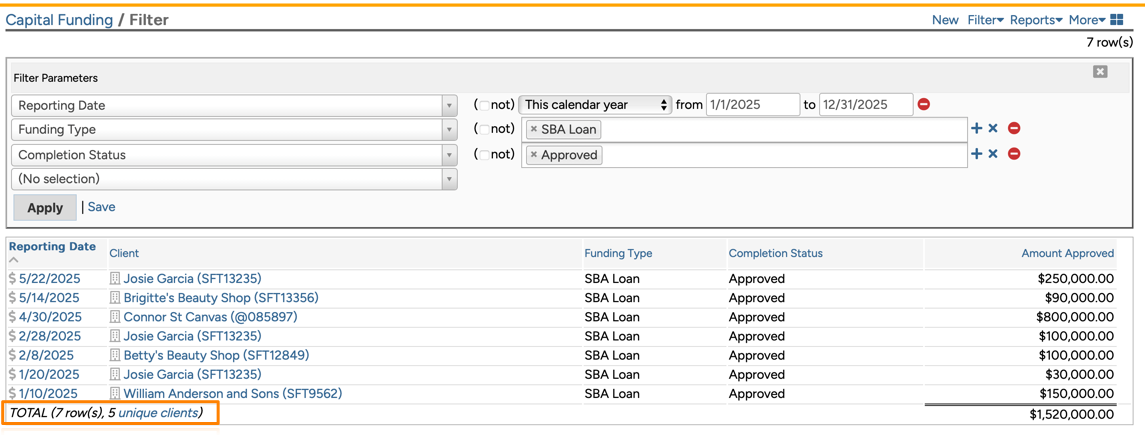Toggle the 'not' checkbox for Completion Status

click(484, 155)
